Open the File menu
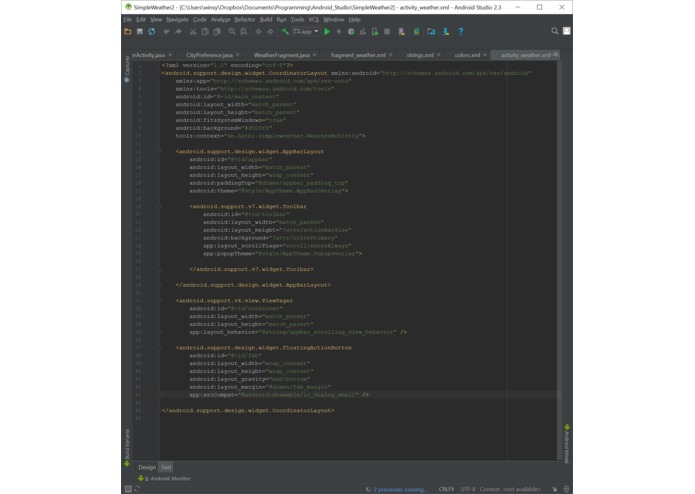The width and height of the screenshot is (695, 494). point(128,19)
